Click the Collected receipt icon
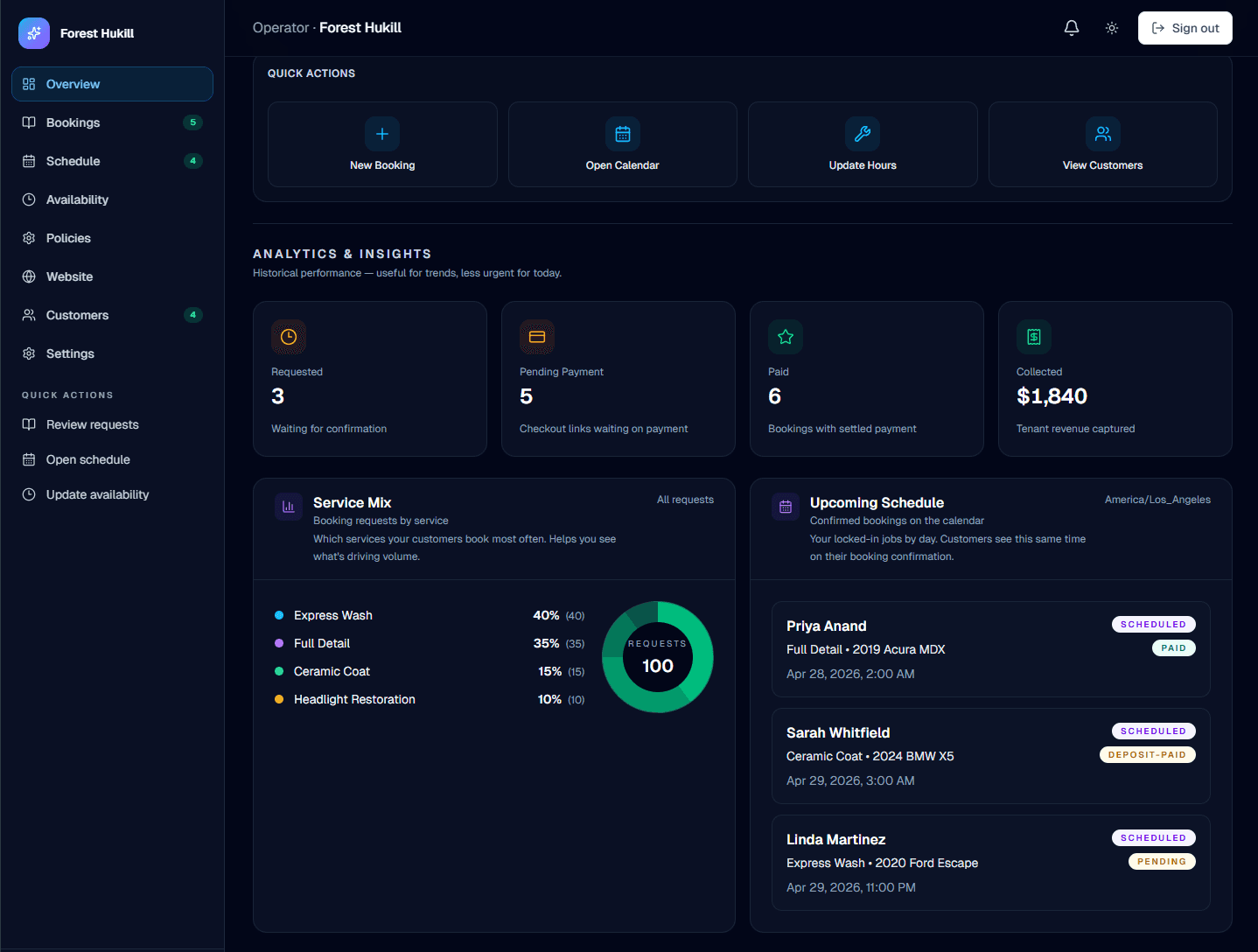Image resolution: width=1258 pixels, height=952 pixels. (x=1034, y=337)
